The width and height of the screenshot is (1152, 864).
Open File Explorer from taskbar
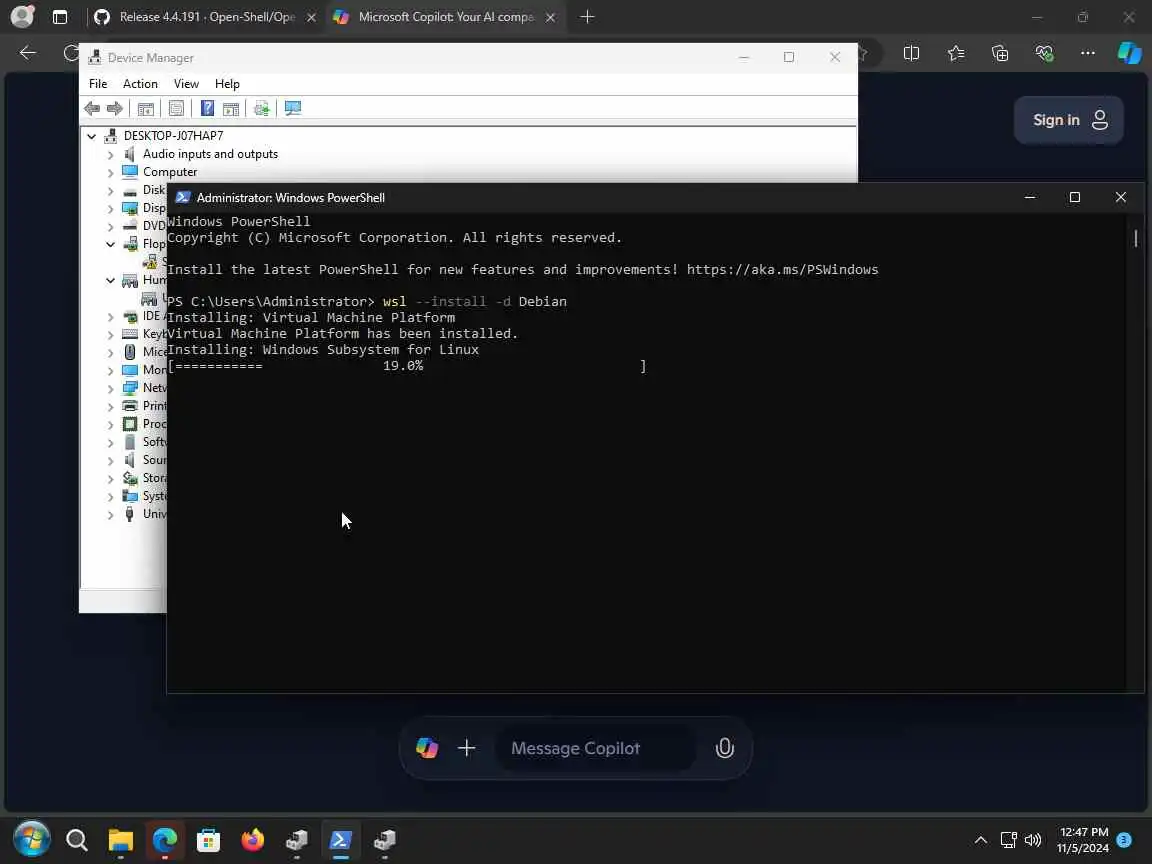[120, 840]
